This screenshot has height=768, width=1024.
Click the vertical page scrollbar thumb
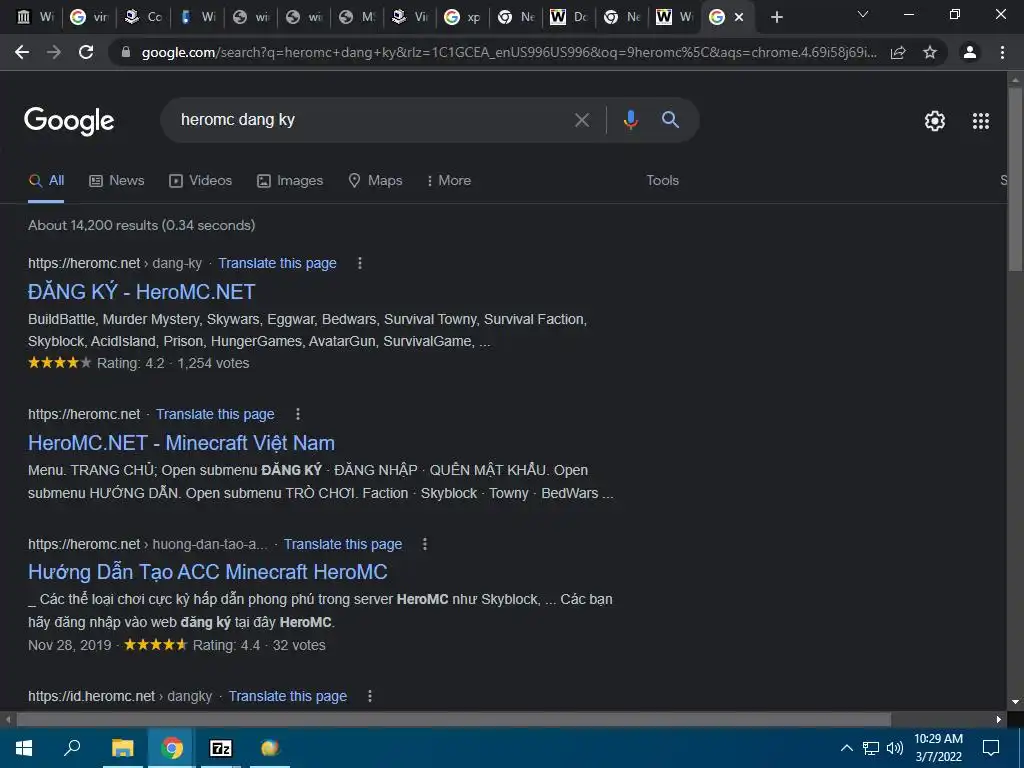tap(1015, 179)
